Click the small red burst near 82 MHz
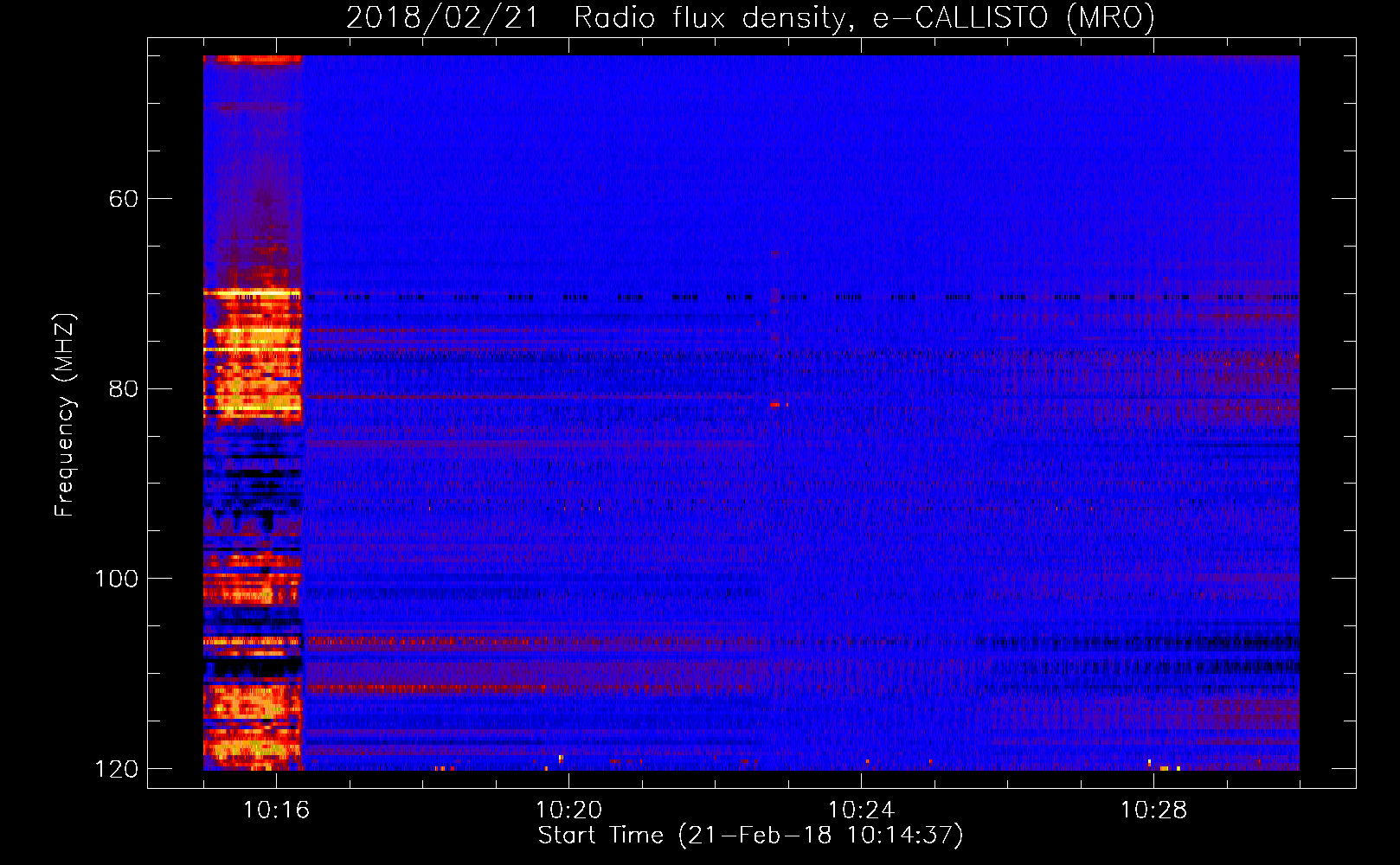This screenshot has width=1400, height=865. click(x=777, y=404)
